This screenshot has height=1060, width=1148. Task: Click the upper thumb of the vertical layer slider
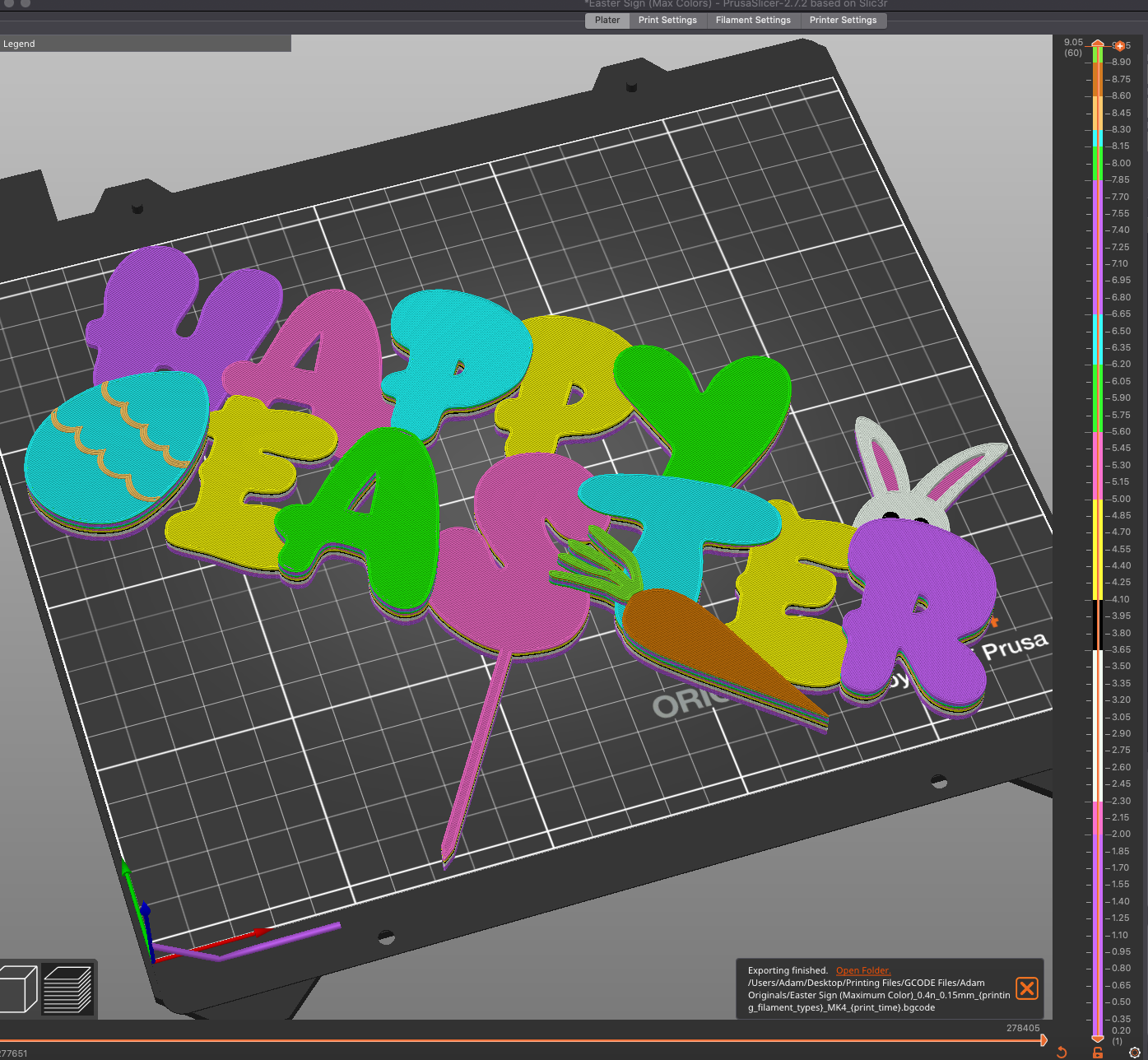tap(1098, 43)
